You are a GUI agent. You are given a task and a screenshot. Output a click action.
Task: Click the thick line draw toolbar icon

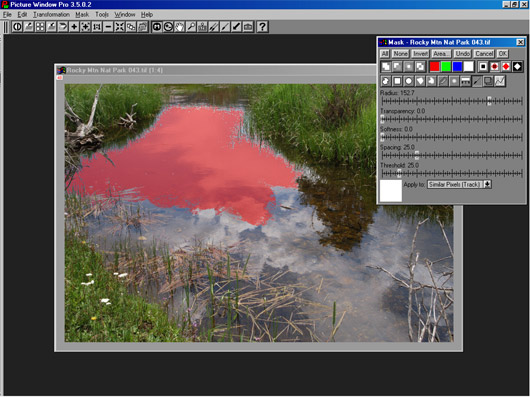236,27
